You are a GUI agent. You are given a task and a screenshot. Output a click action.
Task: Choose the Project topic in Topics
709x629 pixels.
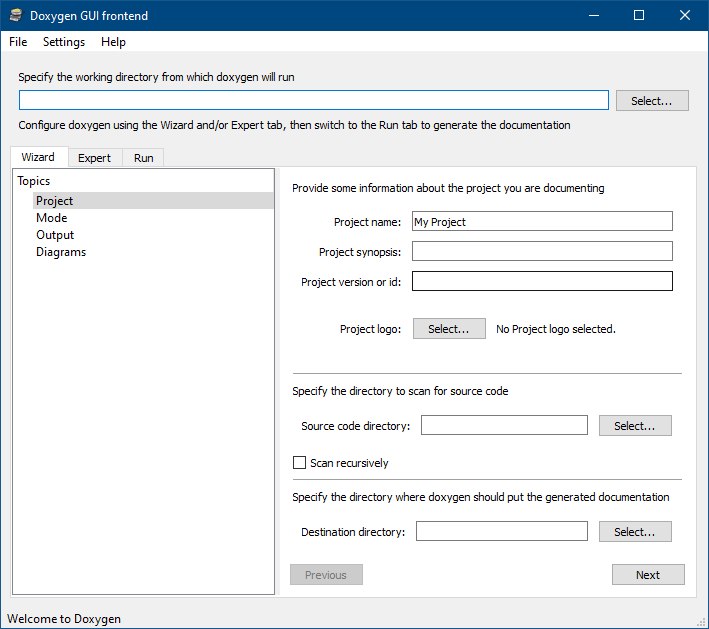(54, 201)
